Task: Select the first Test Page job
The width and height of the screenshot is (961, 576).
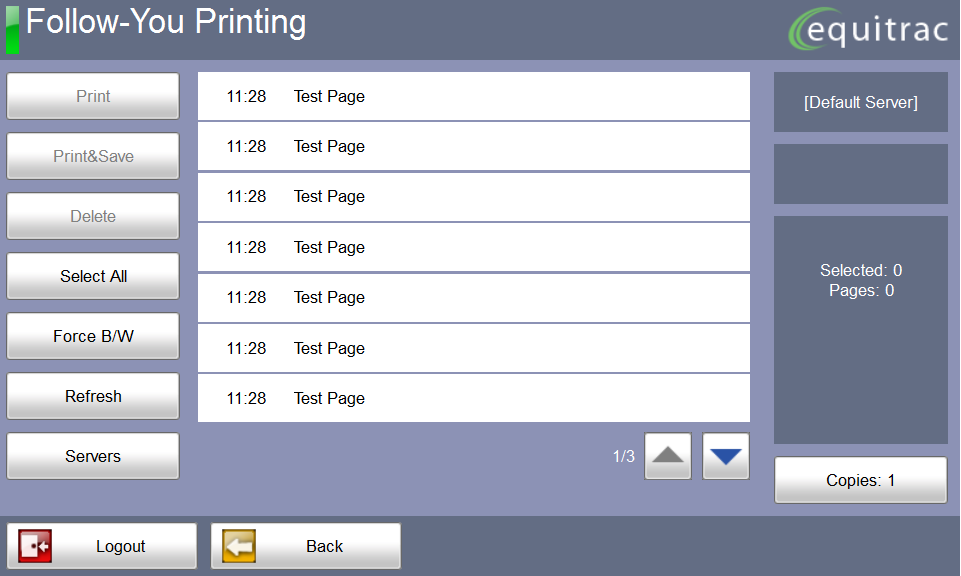Action: [x=473, y=96]
